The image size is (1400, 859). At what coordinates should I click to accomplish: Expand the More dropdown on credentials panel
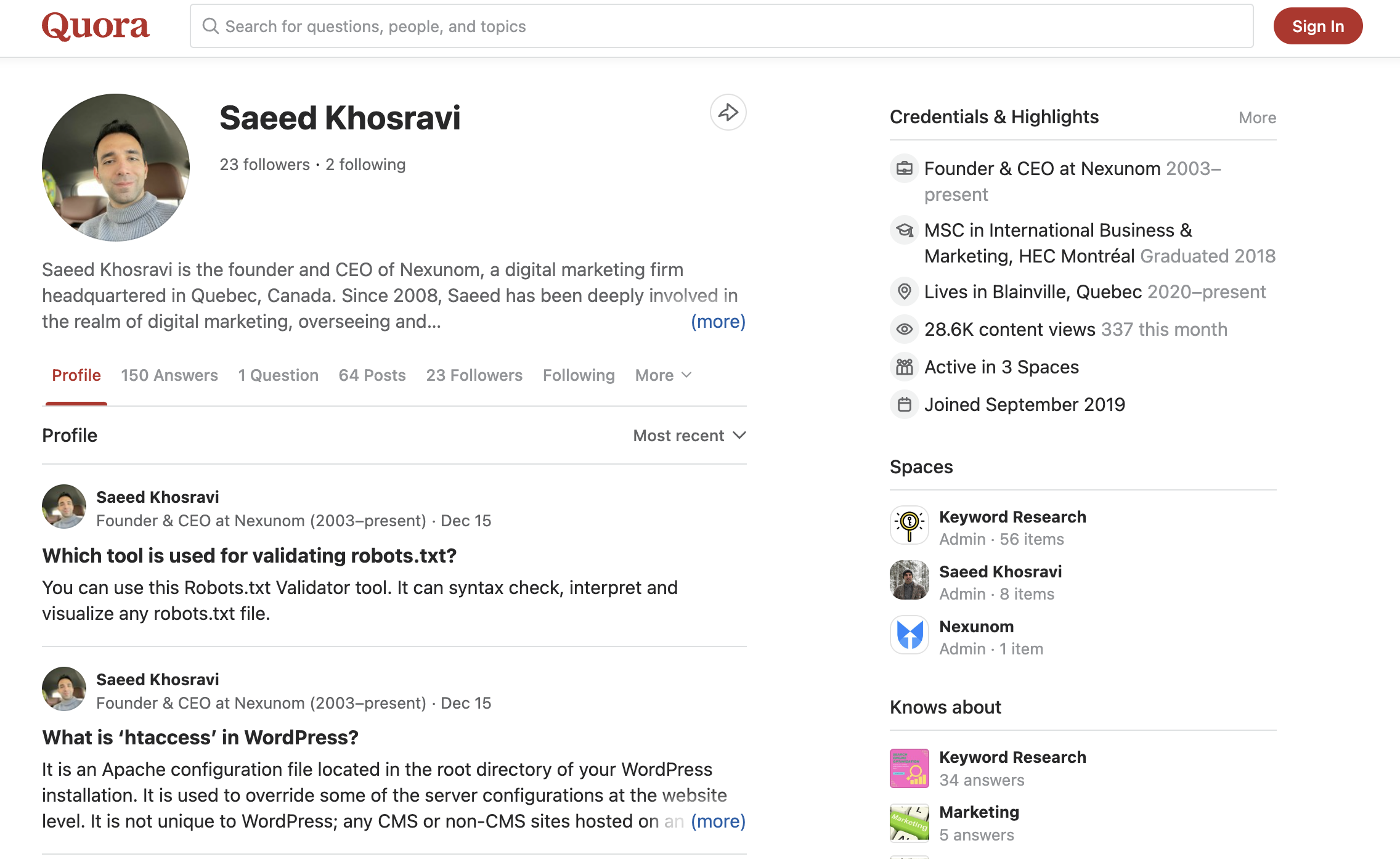[1257, 117]
